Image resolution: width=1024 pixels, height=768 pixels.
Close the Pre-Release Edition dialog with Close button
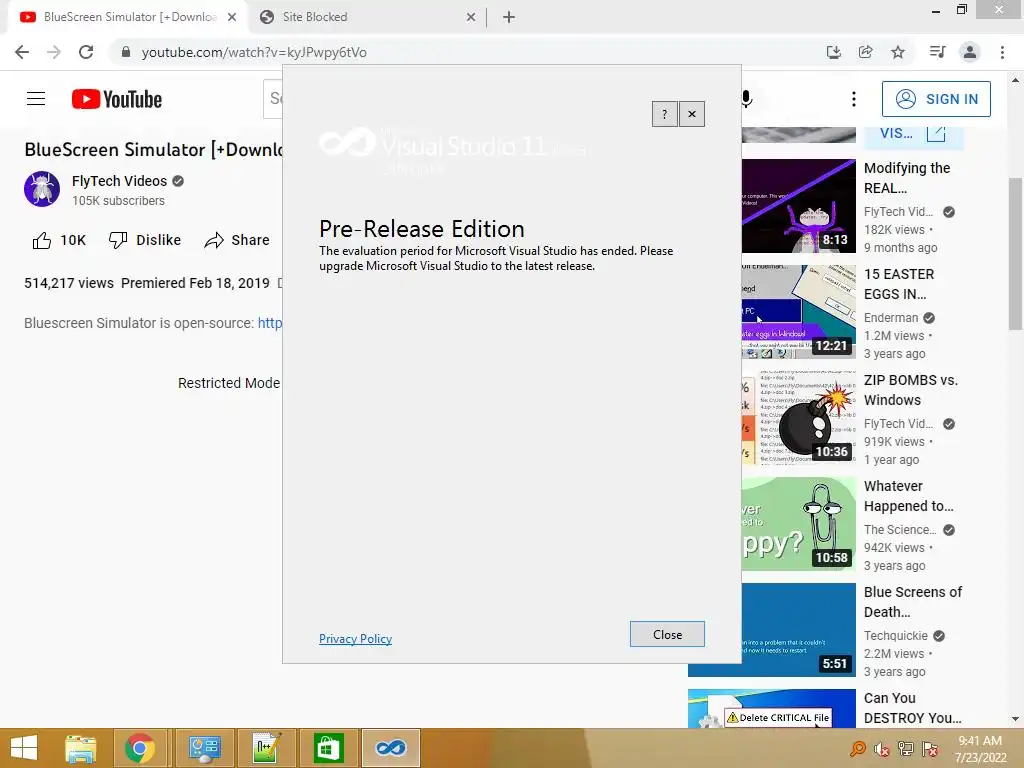point(667,634)
